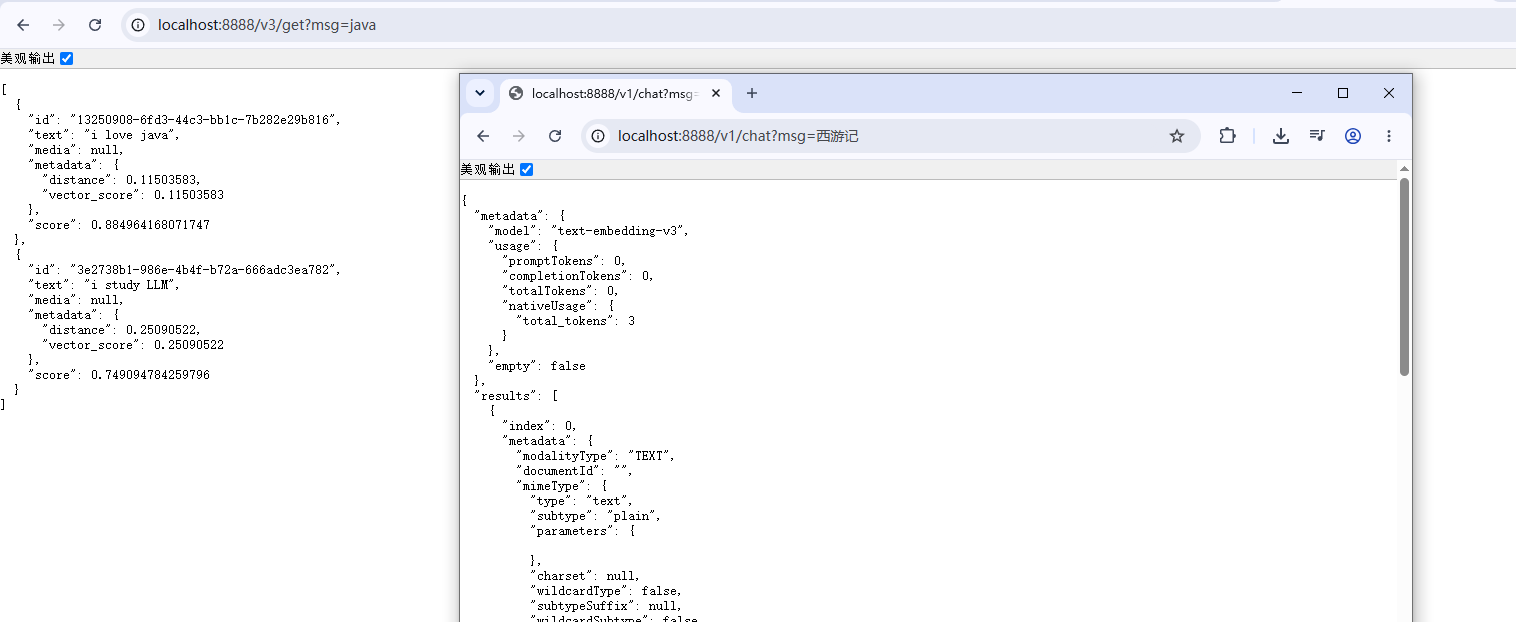Viewport: 1516px width, 622px height.
Task: Reload the v1/chat page
Action: (x=555, y=136)
